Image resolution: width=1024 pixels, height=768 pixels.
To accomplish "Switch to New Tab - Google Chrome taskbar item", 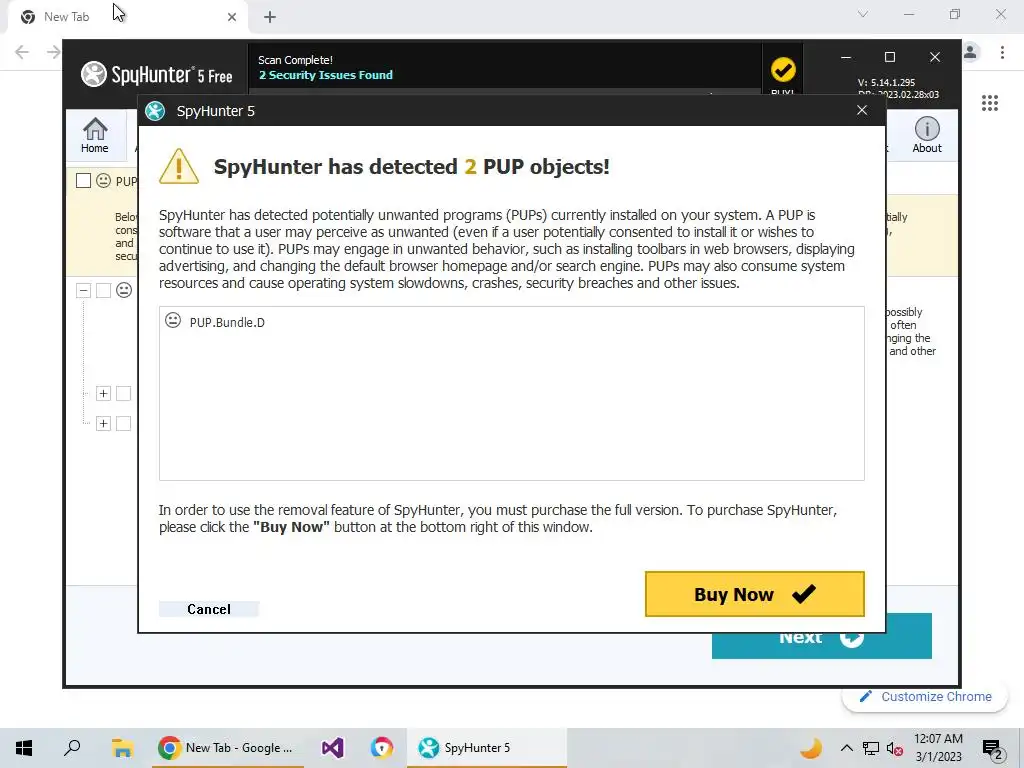I will coord(227,748).
